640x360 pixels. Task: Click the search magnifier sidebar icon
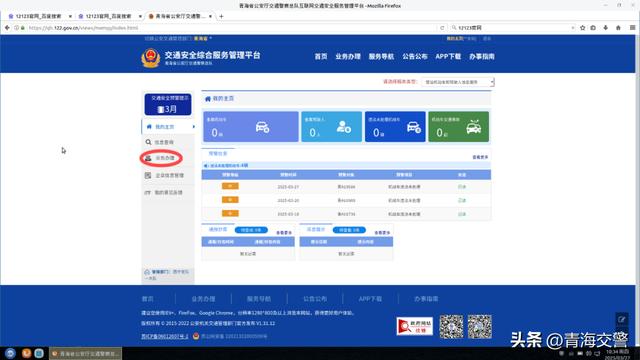pos(148,142)
